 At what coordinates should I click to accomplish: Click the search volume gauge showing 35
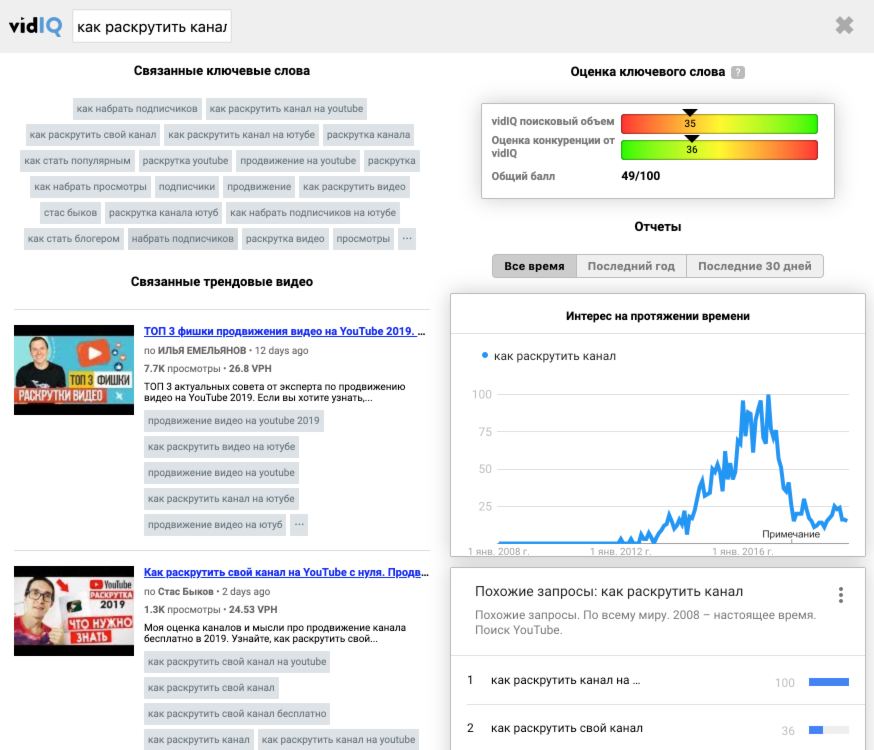click(x=719, y=123)
